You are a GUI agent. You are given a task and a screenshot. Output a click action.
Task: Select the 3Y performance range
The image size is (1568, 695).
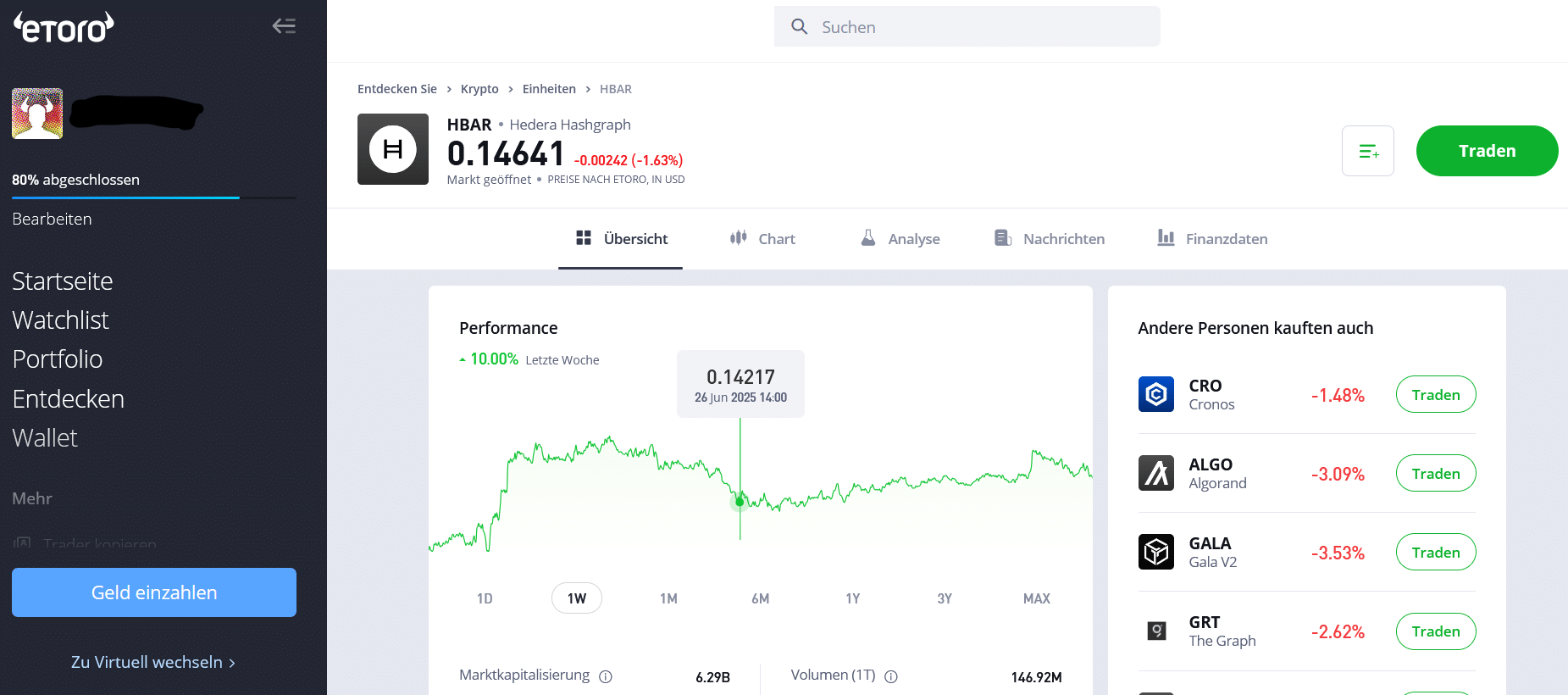[x=945, y=598]
